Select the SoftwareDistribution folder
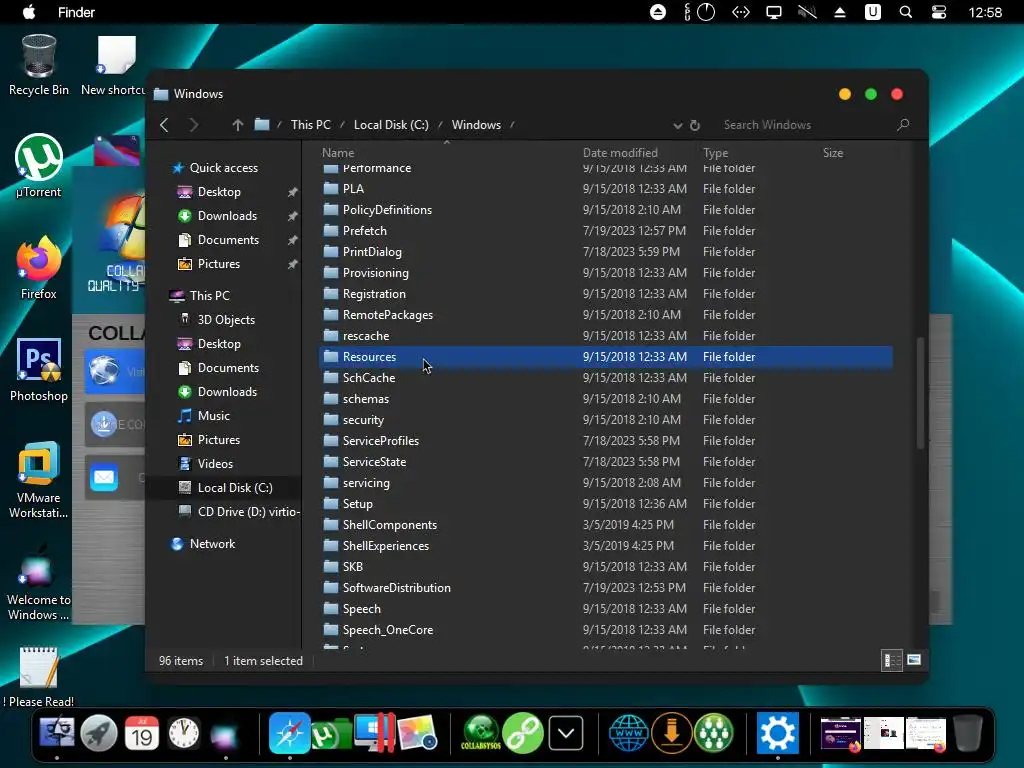The height and width of the screenshot is (768, 1024). click(x=605, y=588)
